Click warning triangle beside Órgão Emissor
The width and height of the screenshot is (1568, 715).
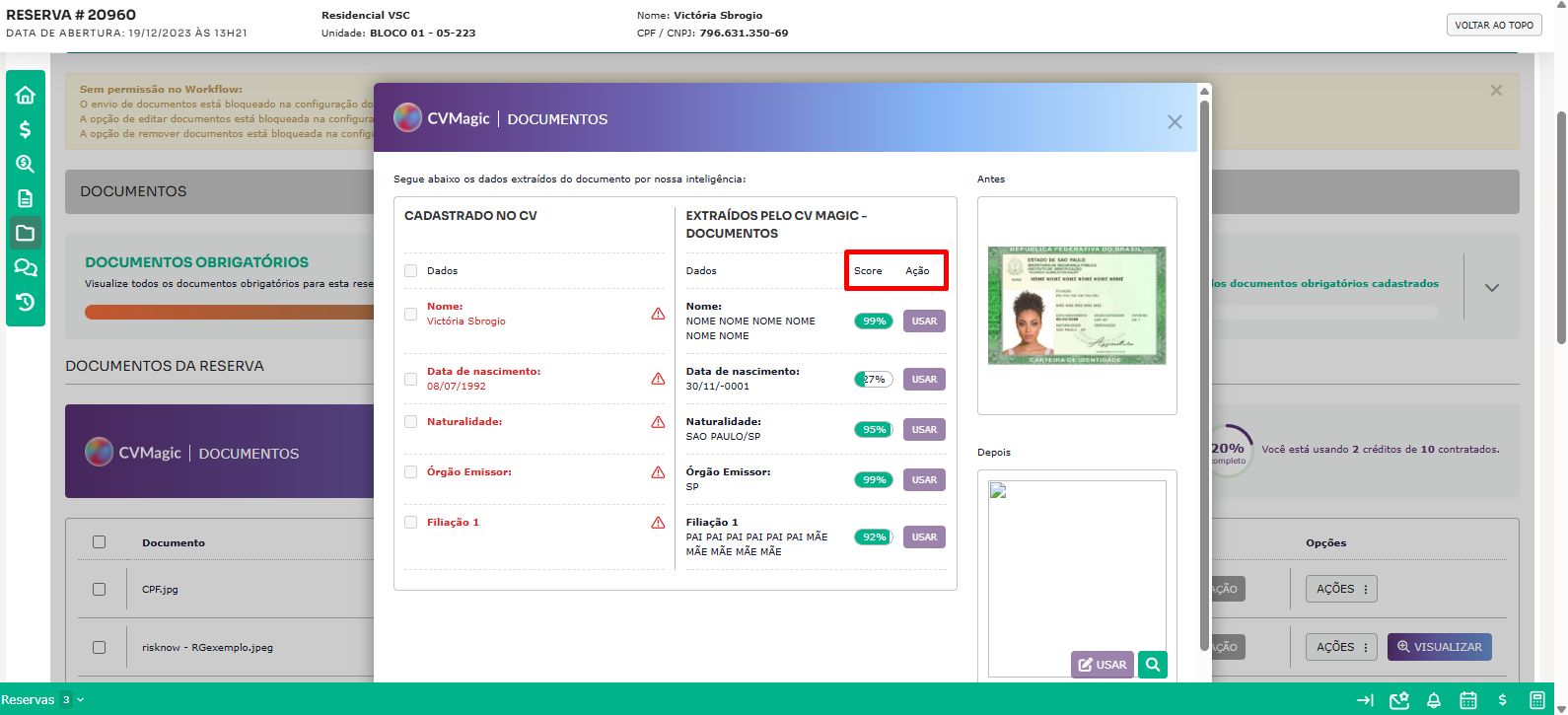click(x=658, y=472)
